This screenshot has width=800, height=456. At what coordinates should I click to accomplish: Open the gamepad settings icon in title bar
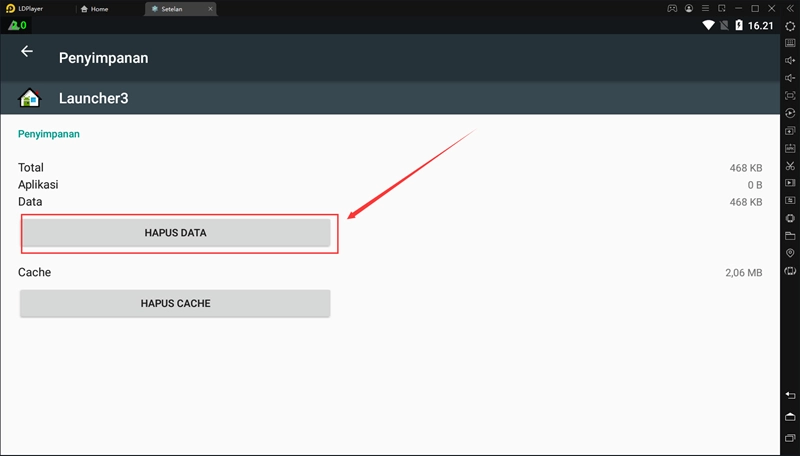(x=672, y=8)
